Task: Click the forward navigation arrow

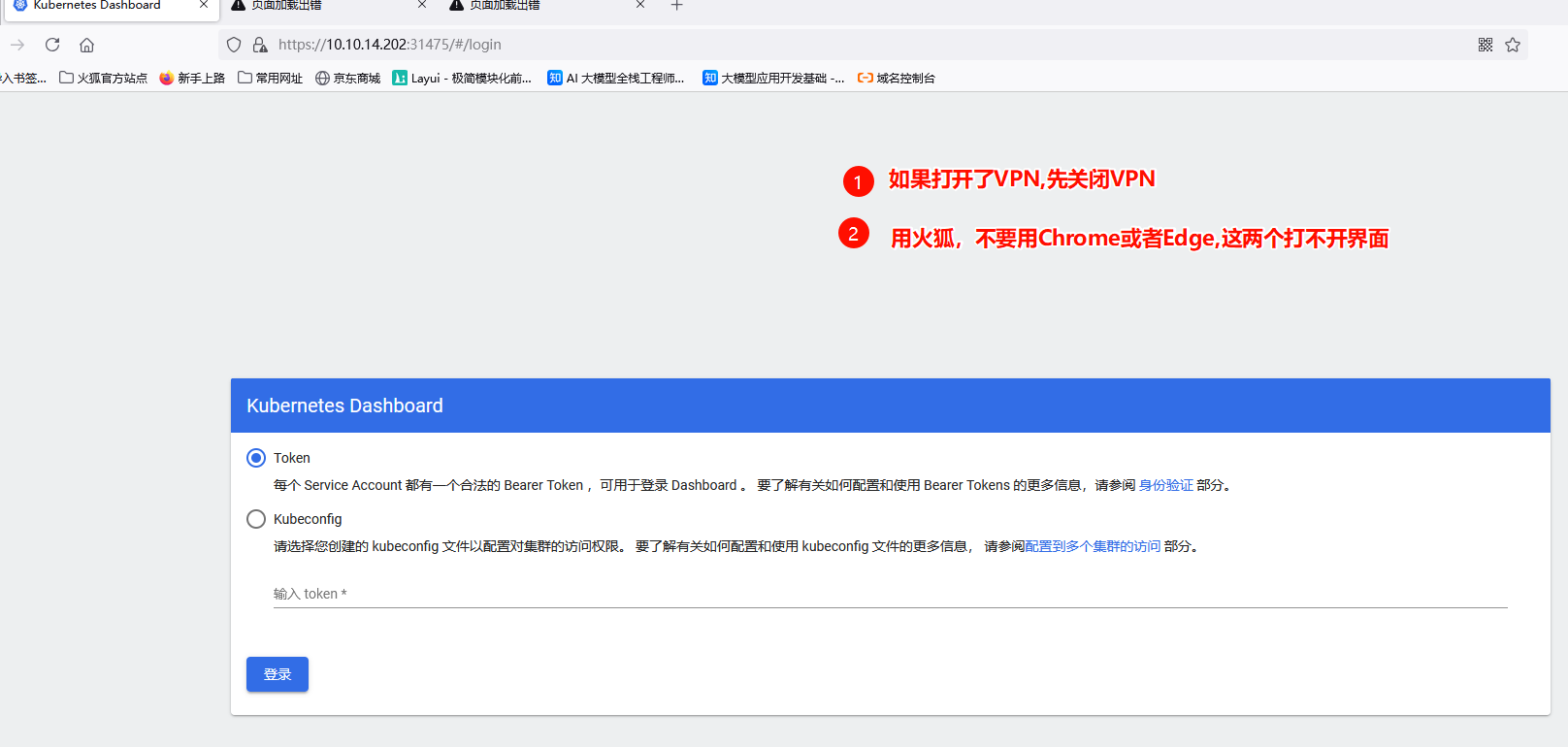Action: tap(17, 45)
